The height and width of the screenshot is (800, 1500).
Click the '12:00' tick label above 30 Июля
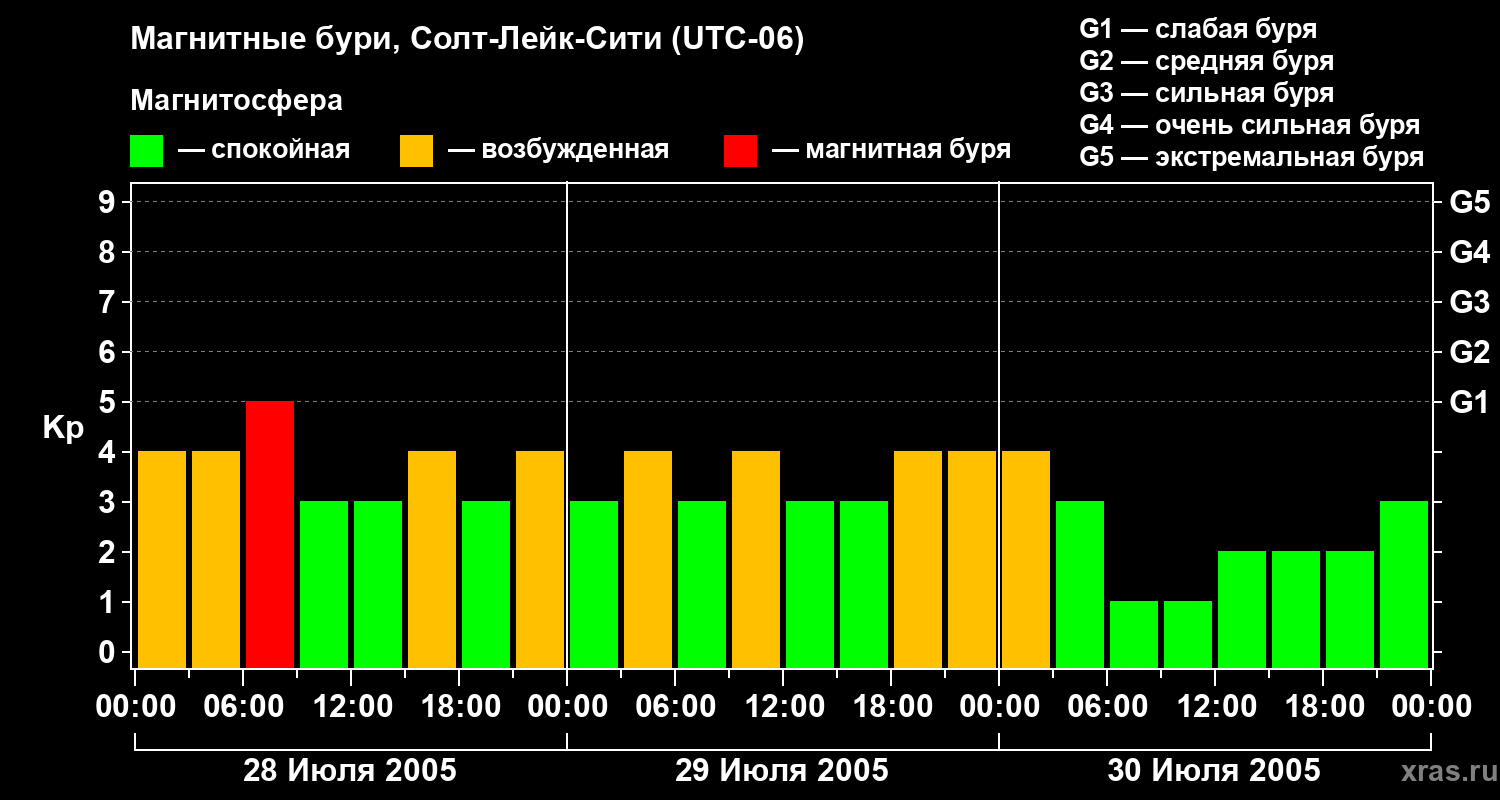pos(1215,707)
